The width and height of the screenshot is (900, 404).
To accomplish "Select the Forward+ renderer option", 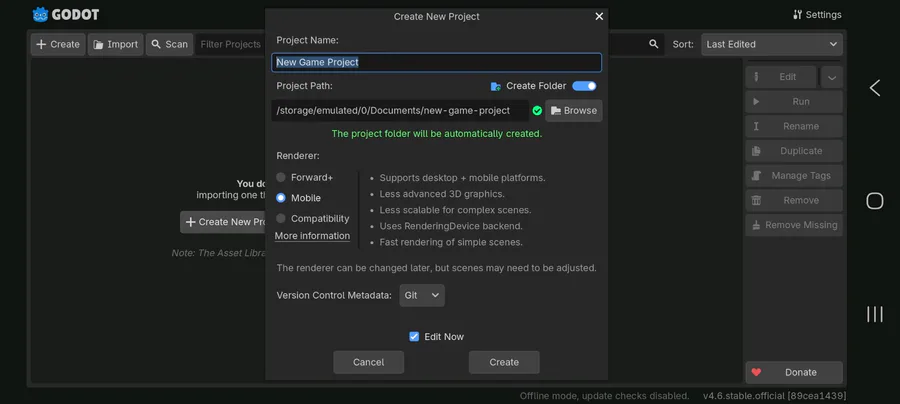I will coord(305,177).
